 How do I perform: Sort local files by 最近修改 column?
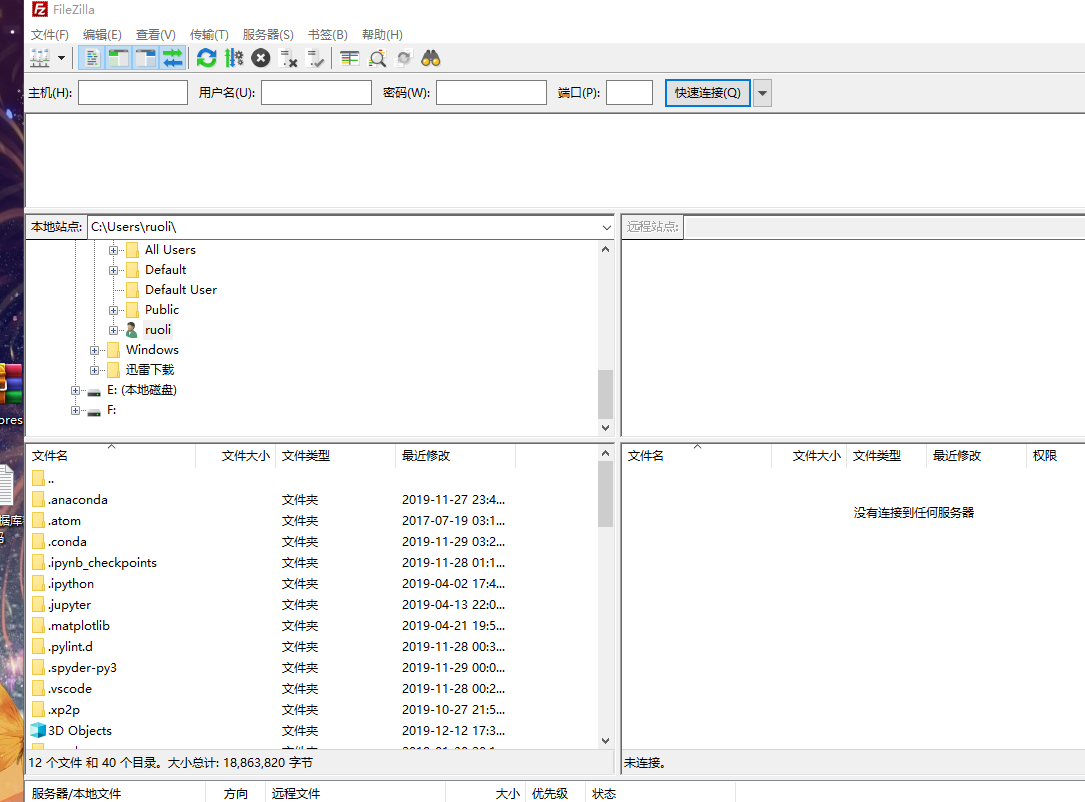[456, 456]
